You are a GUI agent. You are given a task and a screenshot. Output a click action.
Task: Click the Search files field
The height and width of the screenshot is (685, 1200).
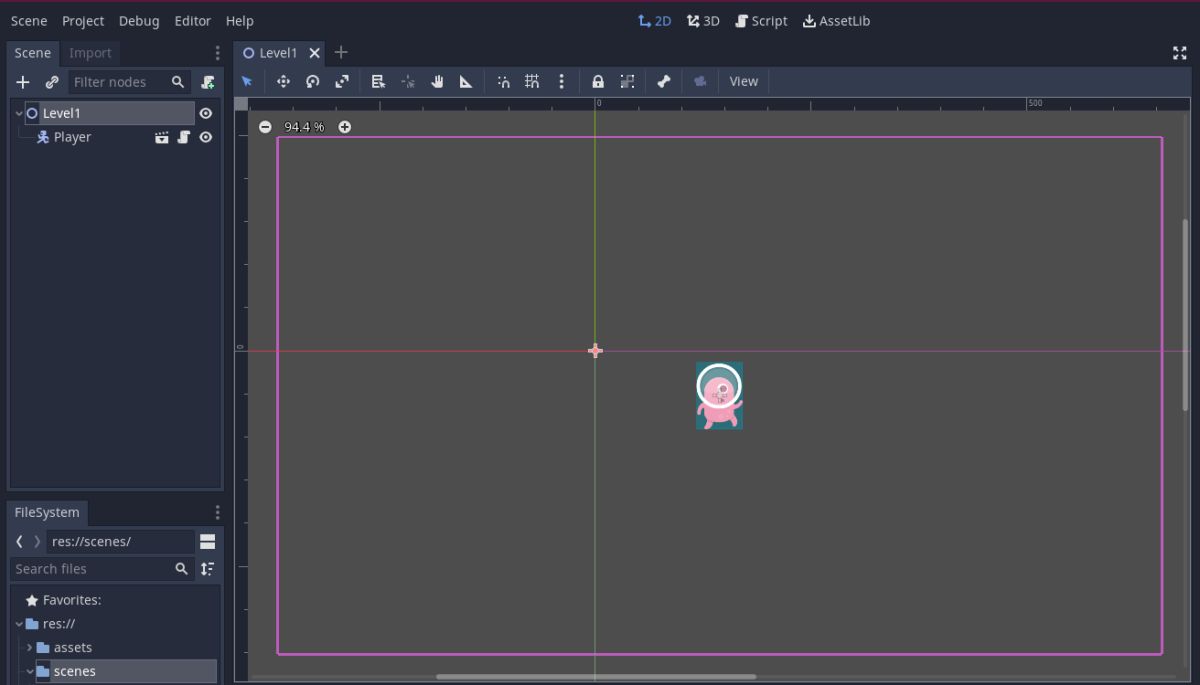(x=101, y=568)
